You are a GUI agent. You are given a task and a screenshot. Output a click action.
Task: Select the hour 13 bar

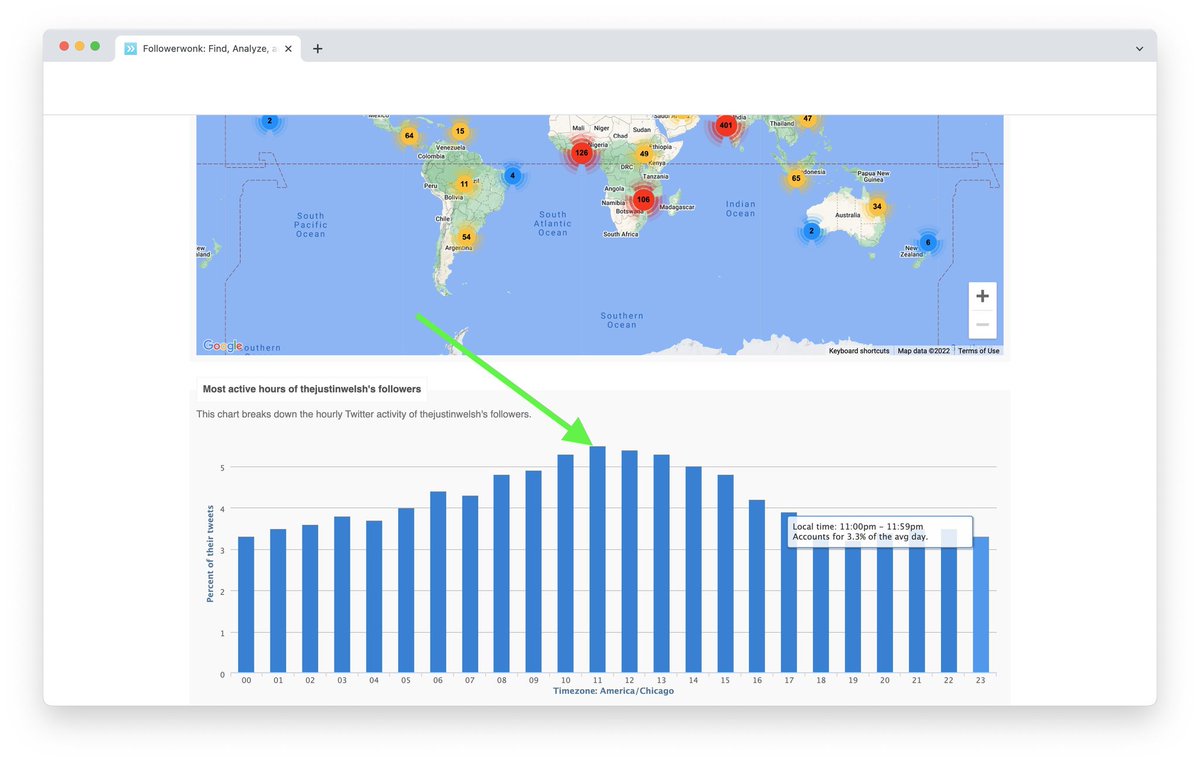pos(662,563)
